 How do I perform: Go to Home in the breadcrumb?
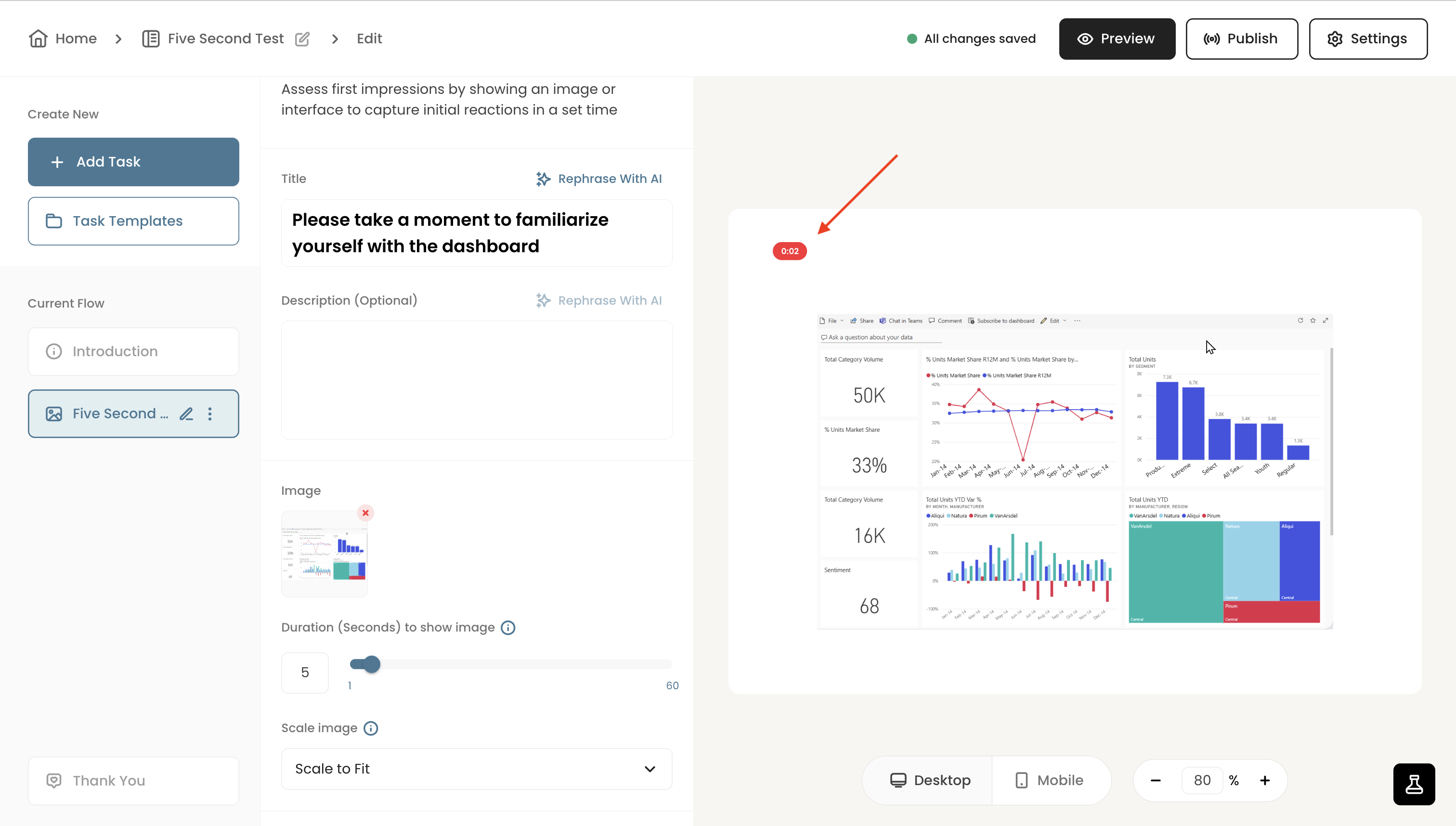[76, 39]
